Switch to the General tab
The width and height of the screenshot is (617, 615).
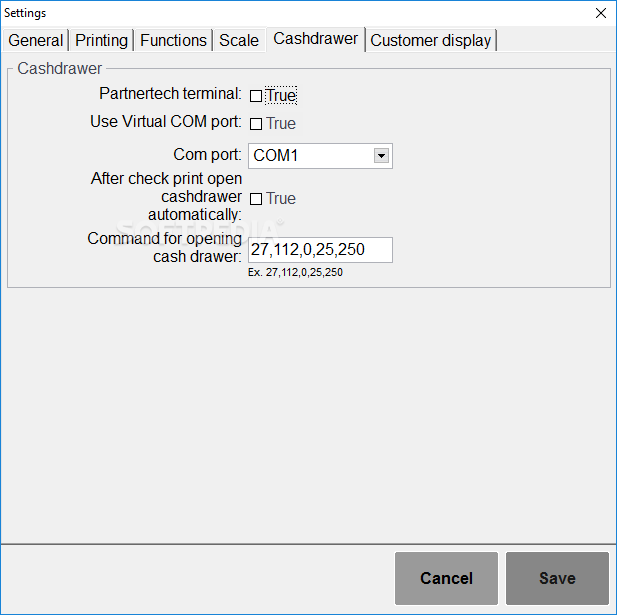(35, 40)
